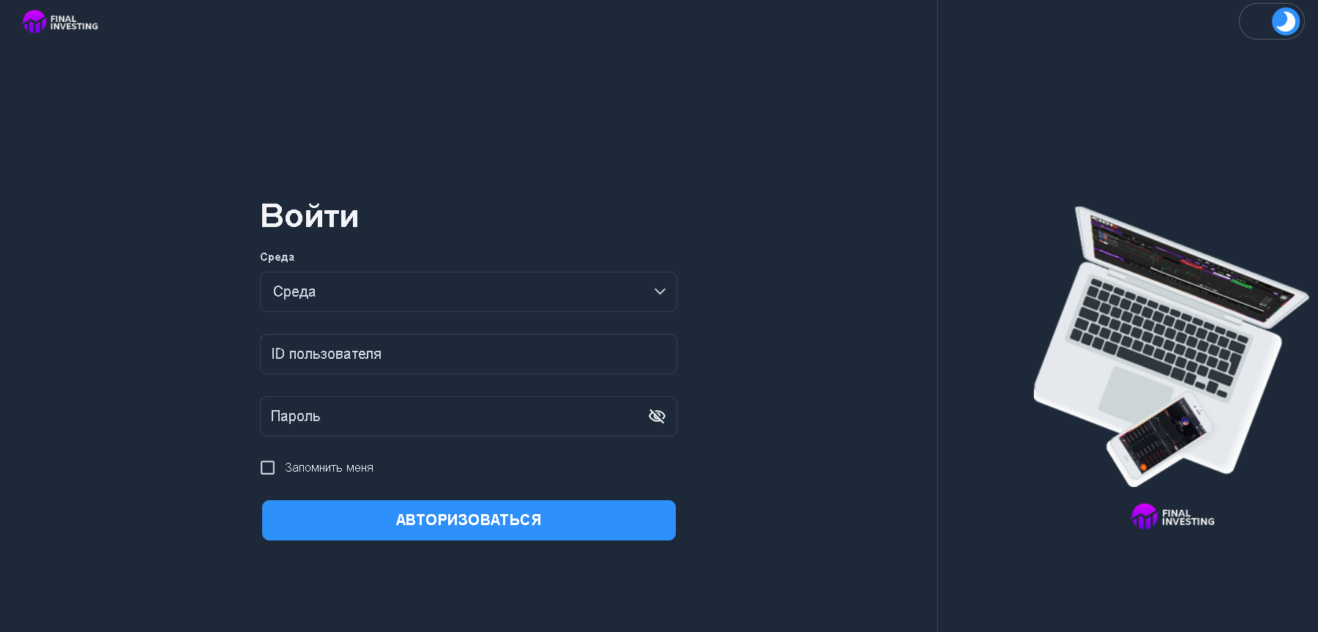Viewport: 1318px width, 632px height.
Task: Expand the Среда list with the chevron arrow
Action: coord(660,292)
